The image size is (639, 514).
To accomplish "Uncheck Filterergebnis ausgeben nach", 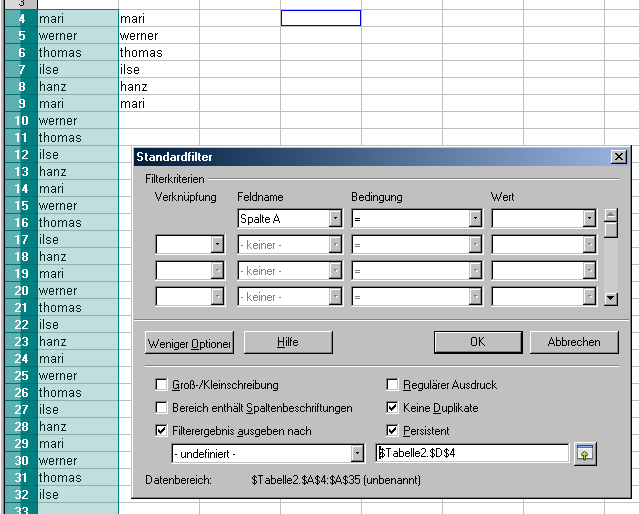I will click(x=161, y=431).
